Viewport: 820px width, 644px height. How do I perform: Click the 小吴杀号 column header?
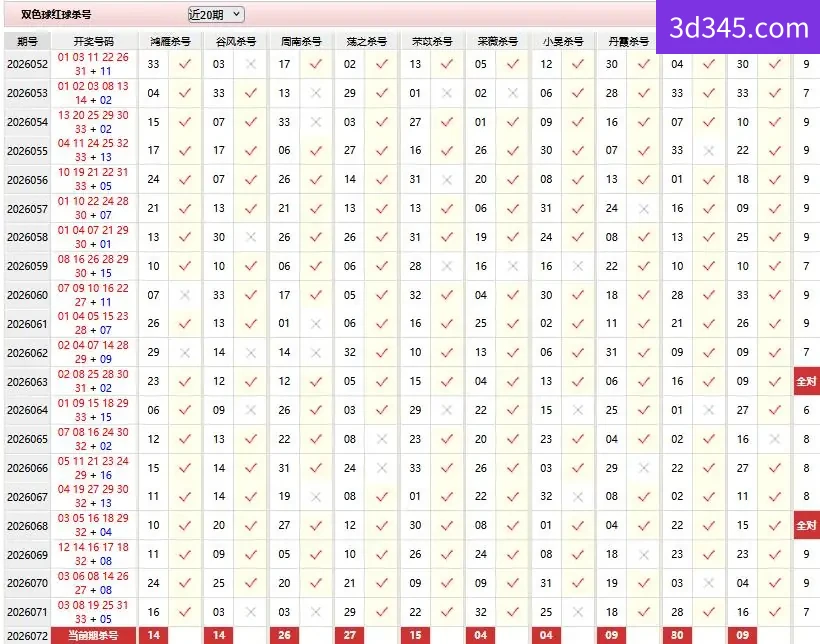coord(563,41)
